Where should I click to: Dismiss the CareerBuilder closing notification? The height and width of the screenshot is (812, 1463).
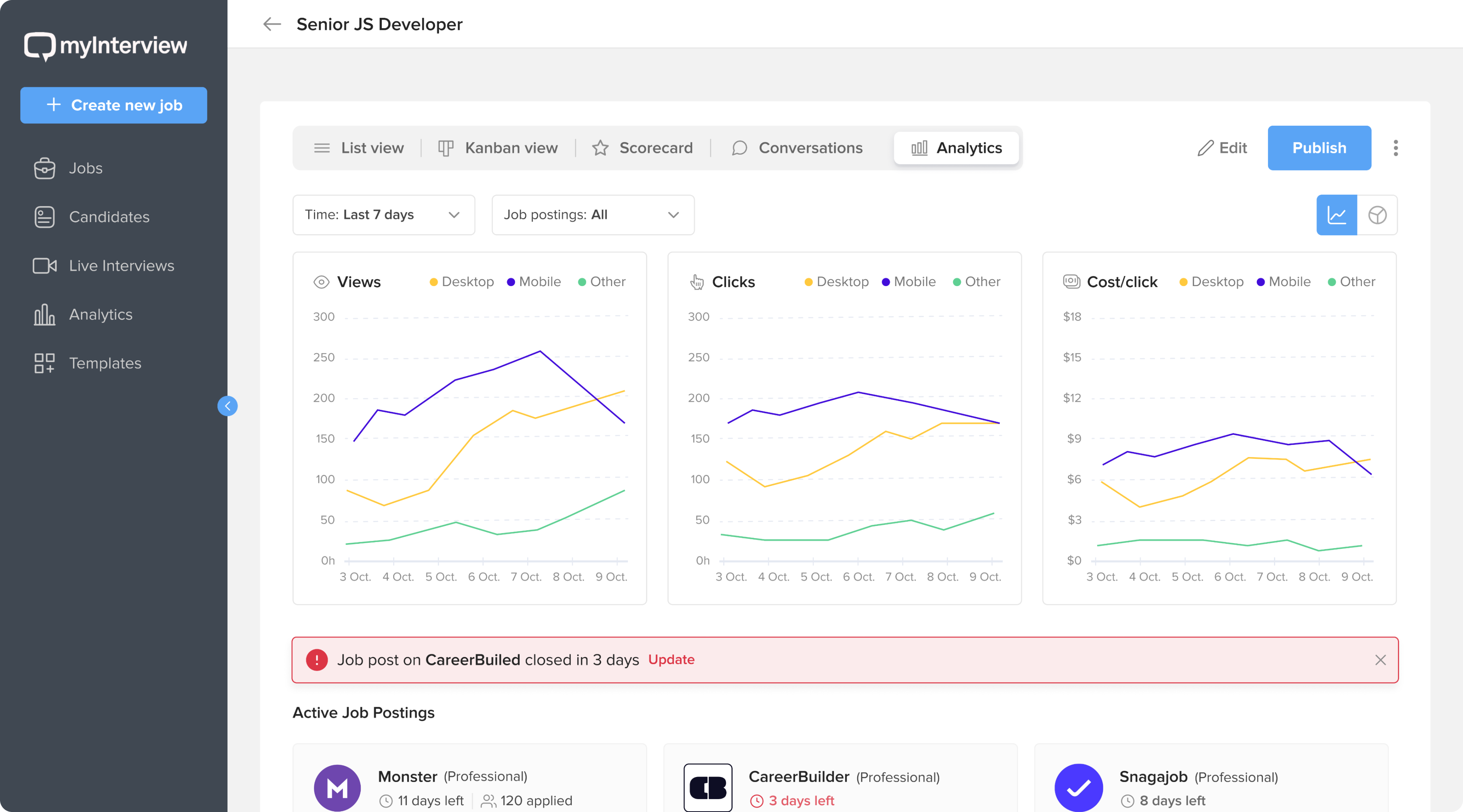pos(1380,660)
